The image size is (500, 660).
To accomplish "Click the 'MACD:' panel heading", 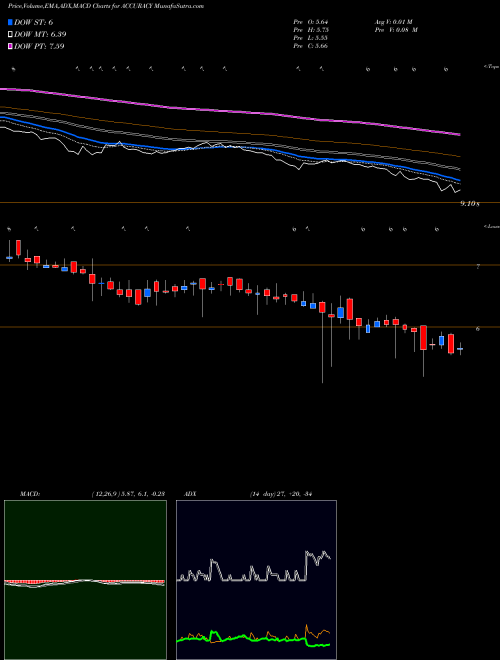I will [30, 494].
